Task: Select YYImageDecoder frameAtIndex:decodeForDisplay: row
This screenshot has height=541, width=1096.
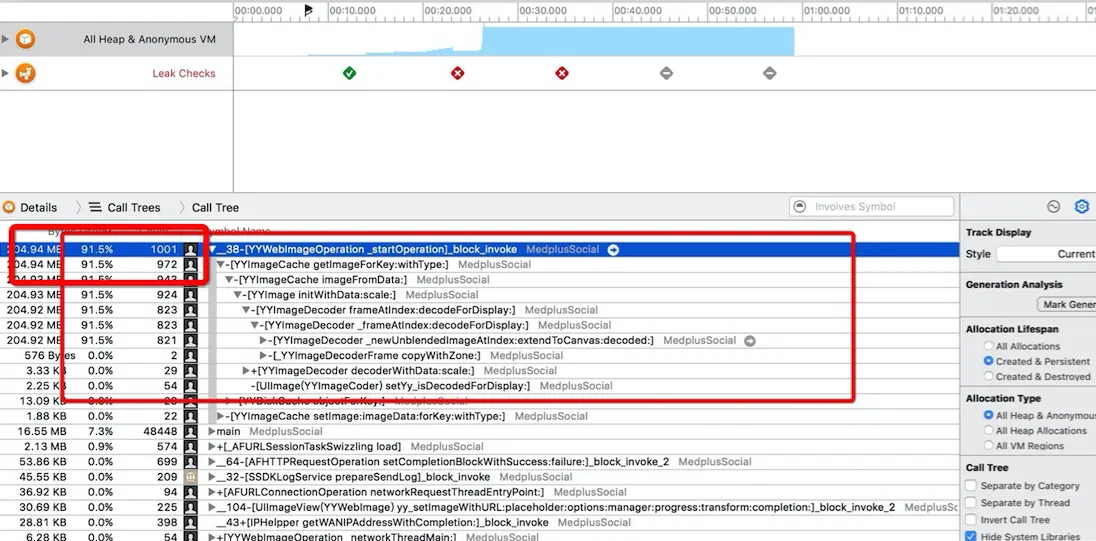Action: pyautogui.click(x=385, y=310)
